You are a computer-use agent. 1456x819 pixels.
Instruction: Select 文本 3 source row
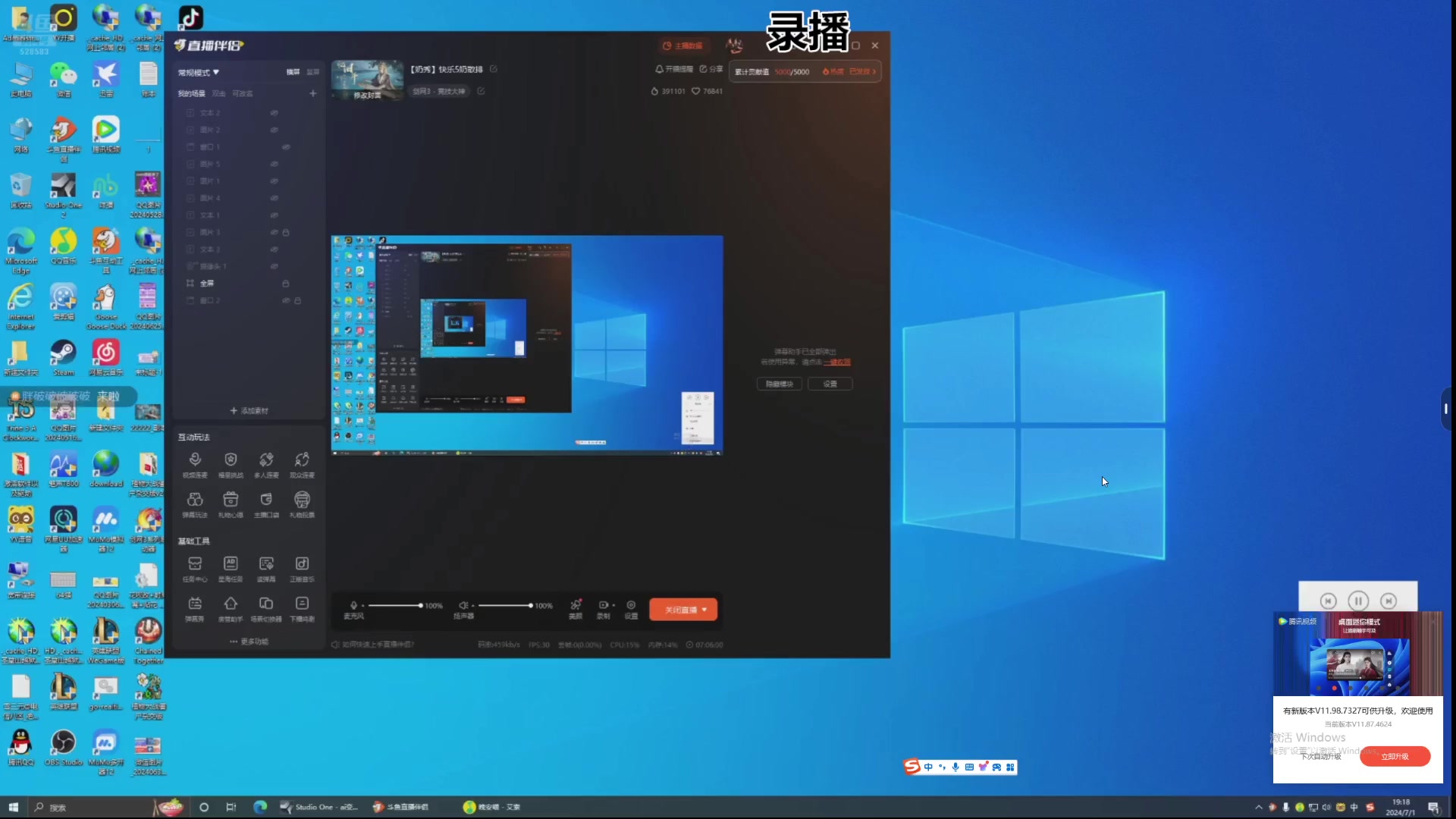tap(248, 249)
